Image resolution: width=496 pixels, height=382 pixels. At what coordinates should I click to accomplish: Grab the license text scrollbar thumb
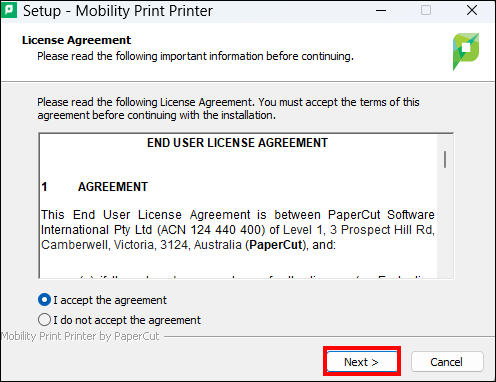pyautogui.click(x=445, y=159)
